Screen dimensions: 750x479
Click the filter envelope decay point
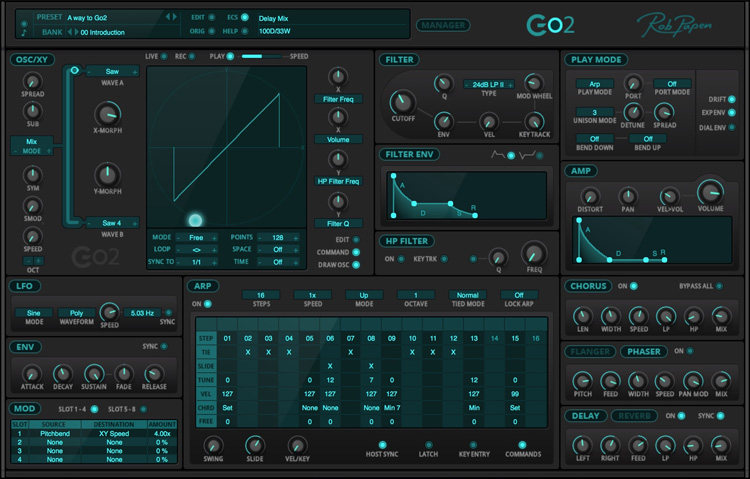(x=414, y=204)
